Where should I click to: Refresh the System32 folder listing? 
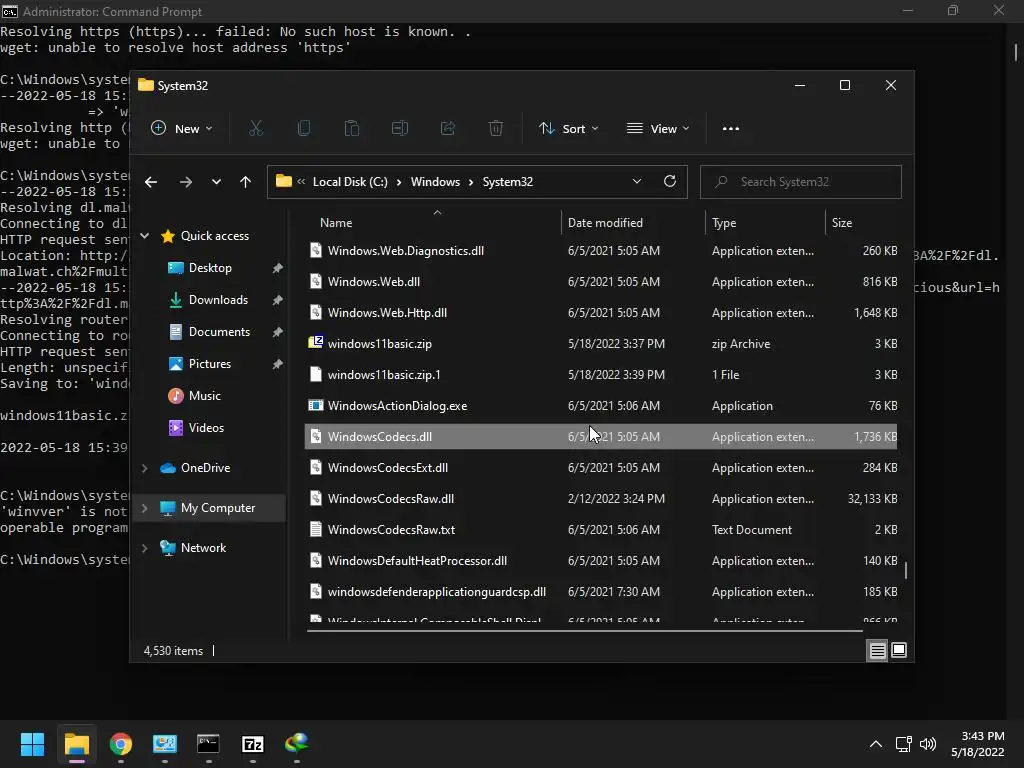click(669, 182)
